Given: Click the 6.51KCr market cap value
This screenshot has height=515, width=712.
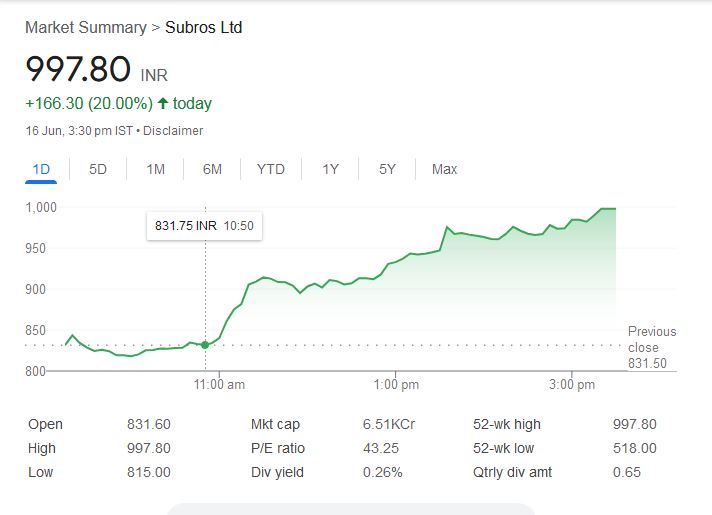Looking at the screenshot, I should 389,424.
